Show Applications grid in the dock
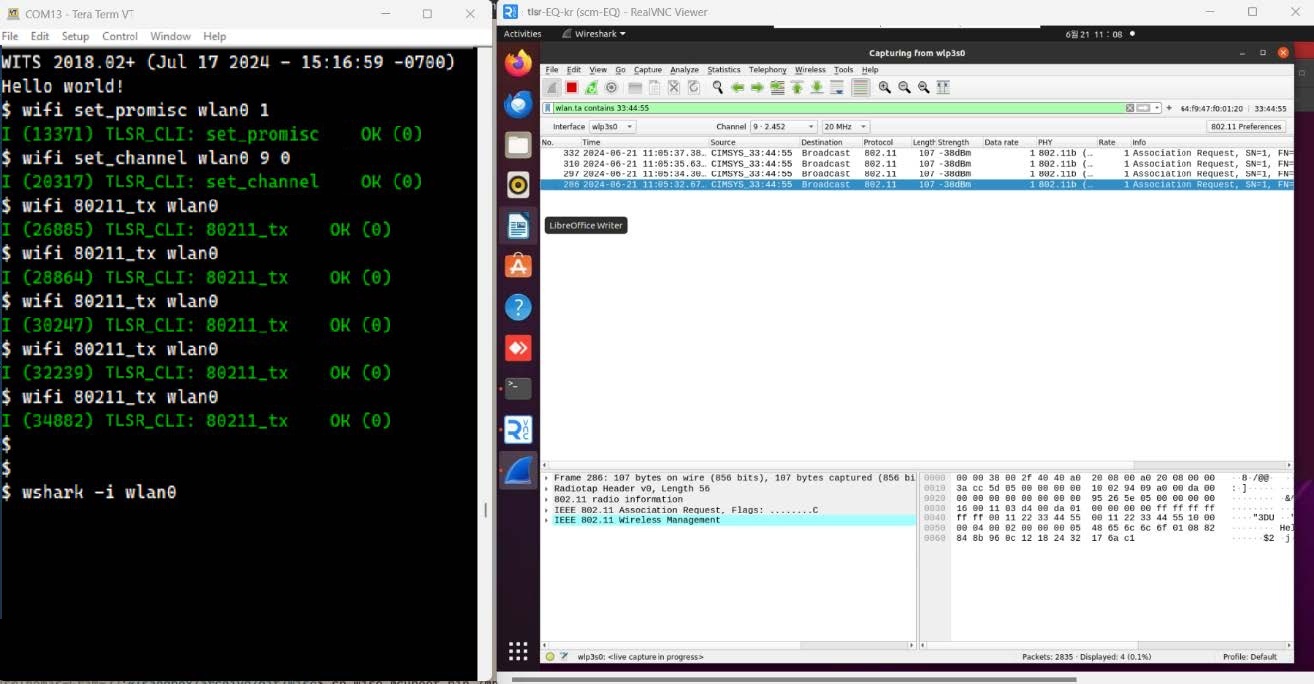Viewport: 1314px width, 684px height. coord(518,652)
